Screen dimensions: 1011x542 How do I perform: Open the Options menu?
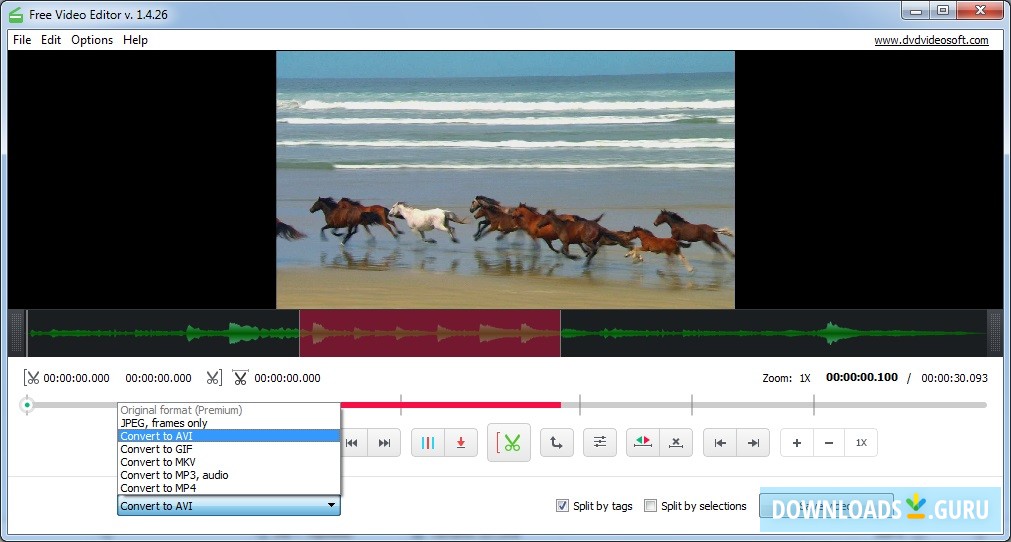[92, 40]
